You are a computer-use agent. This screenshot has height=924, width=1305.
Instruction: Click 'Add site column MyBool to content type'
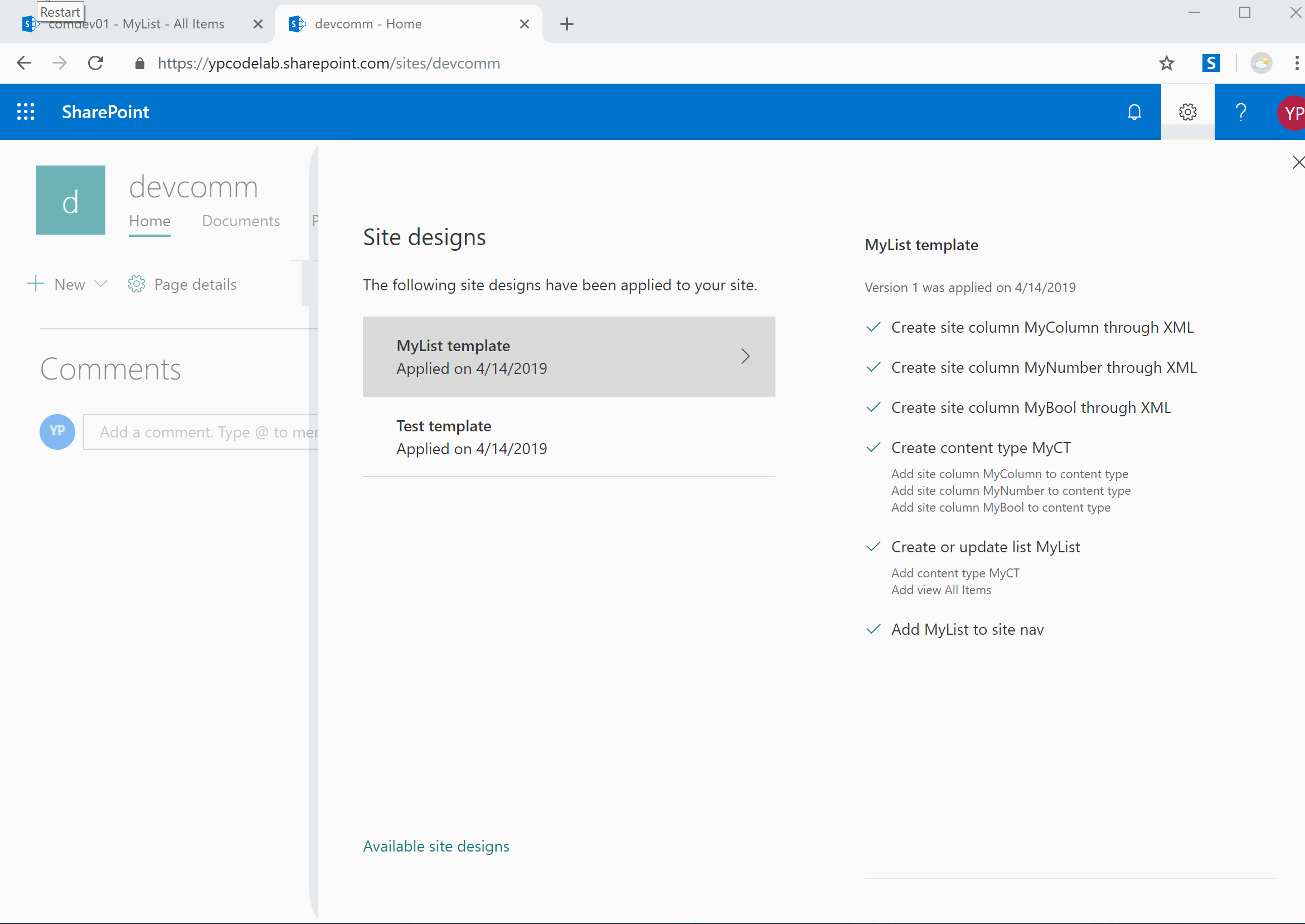pos(1001,508)
